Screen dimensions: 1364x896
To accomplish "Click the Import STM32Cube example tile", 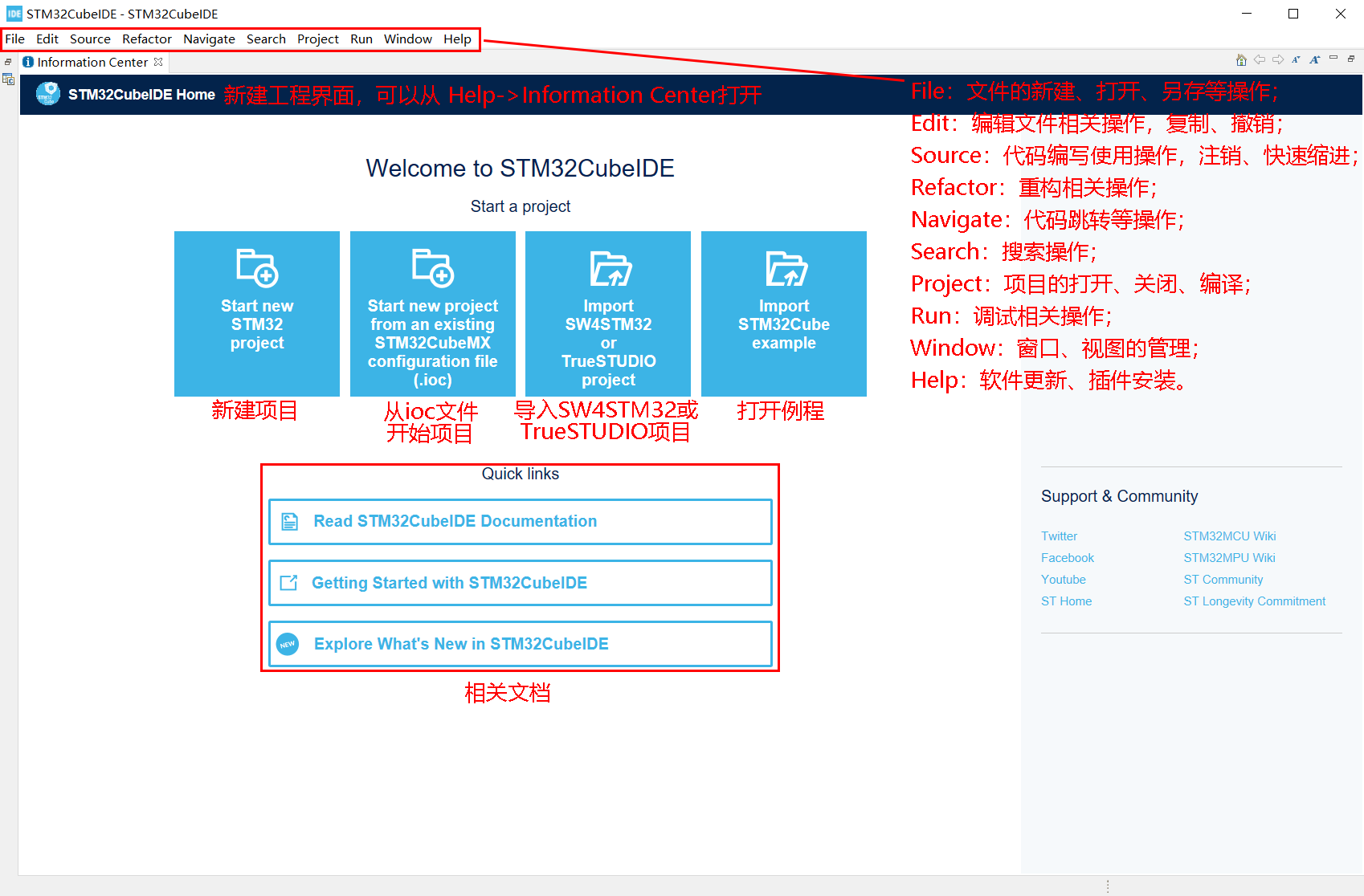I will point(784,314).
